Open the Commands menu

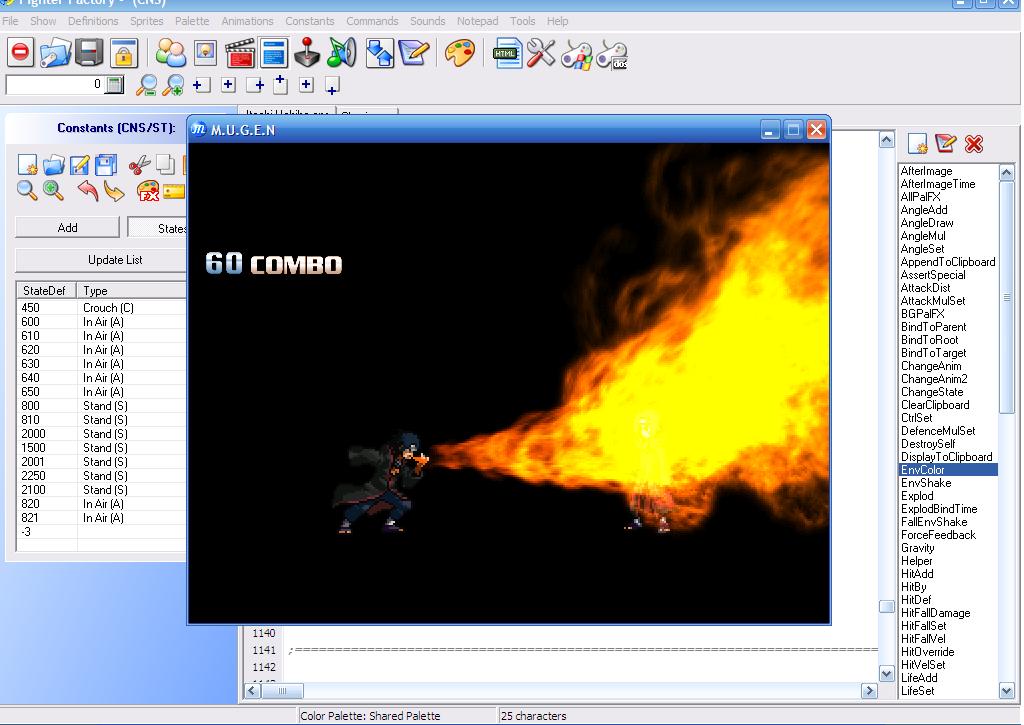(x=372, y=21)
